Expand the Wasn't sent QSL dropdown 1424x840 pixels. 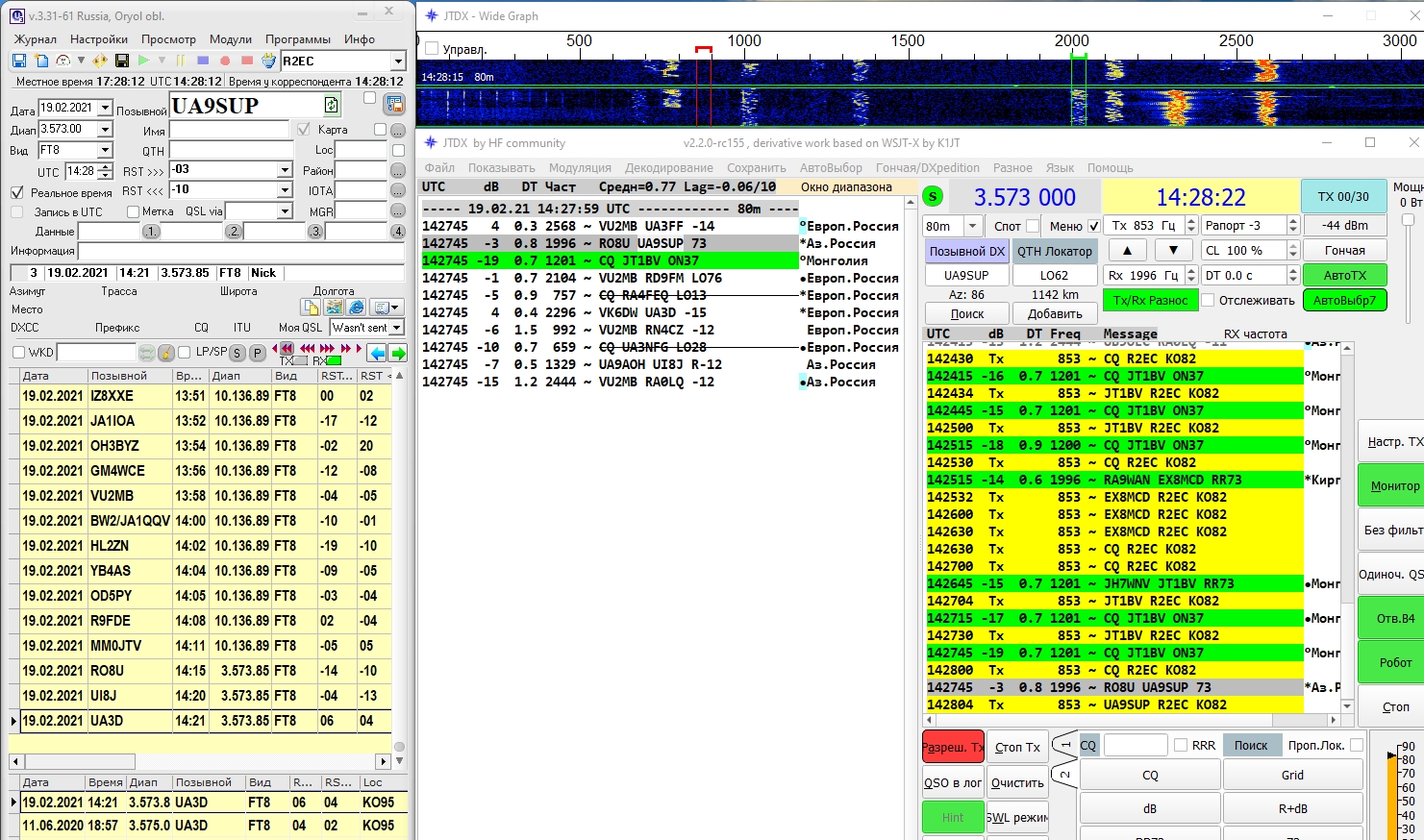pos(396,328)
